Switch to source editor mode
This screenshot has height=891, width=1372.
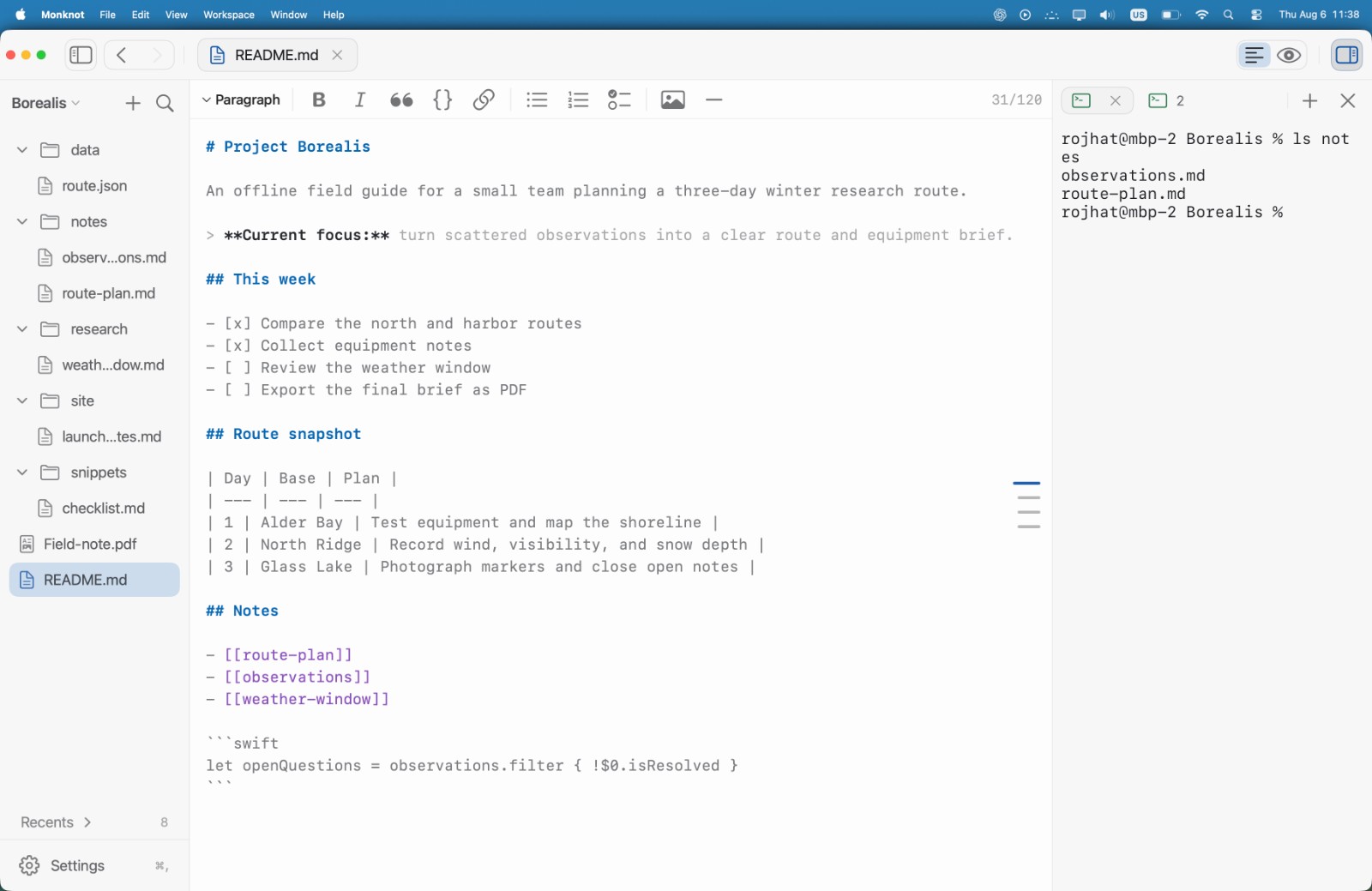coord(1254,55)
